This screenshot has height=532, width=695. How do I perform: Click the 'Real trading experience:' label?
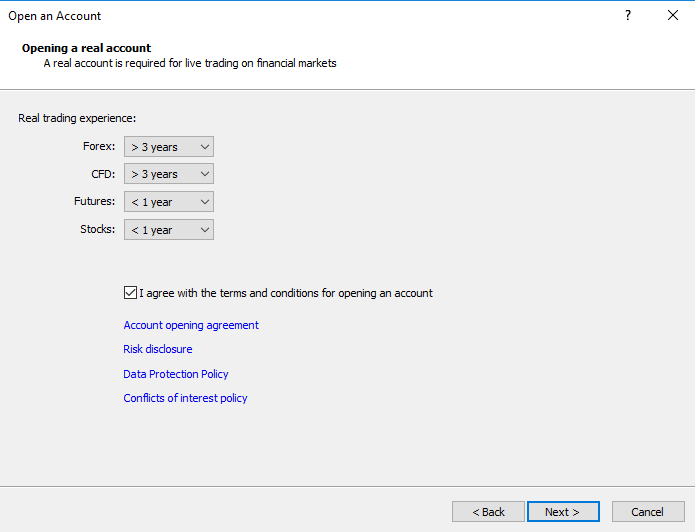coord(77,118)
